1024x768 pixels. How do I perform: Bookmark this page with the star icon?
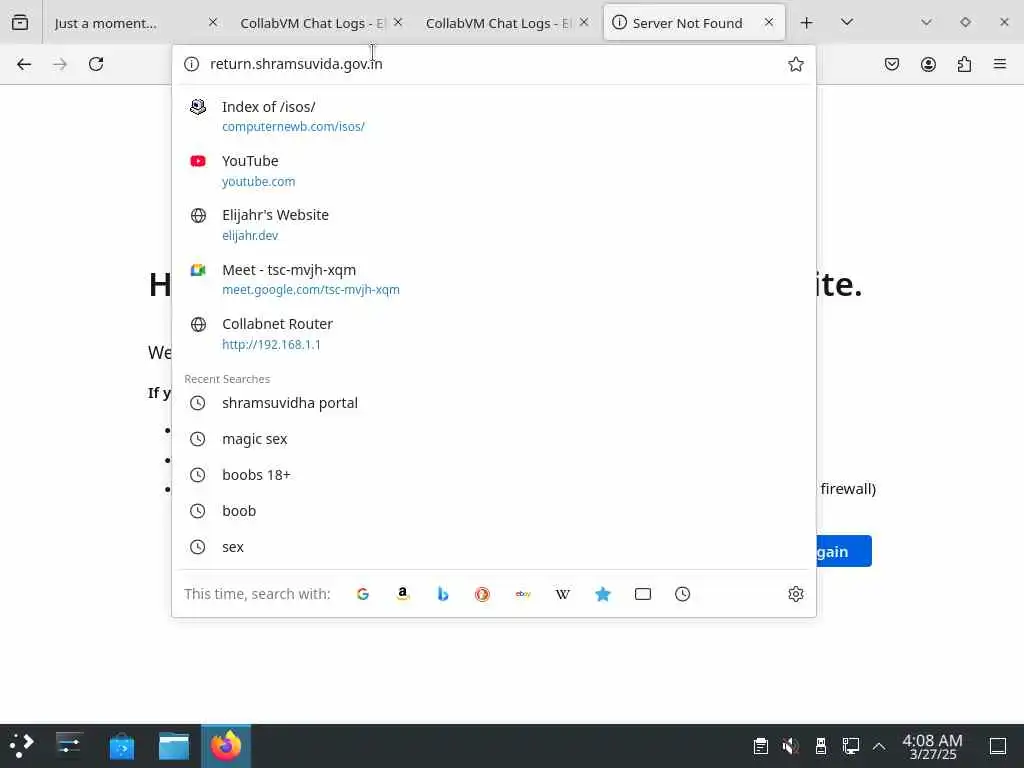pos(795,64)
